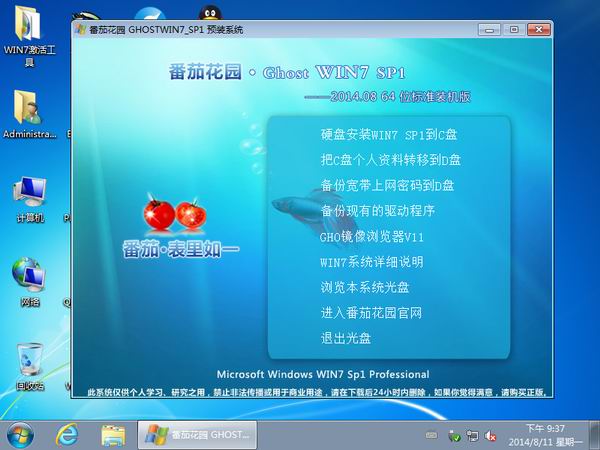Click the tomato logo image
Viewport: 600px width, 450px height.
click(174, 214)
